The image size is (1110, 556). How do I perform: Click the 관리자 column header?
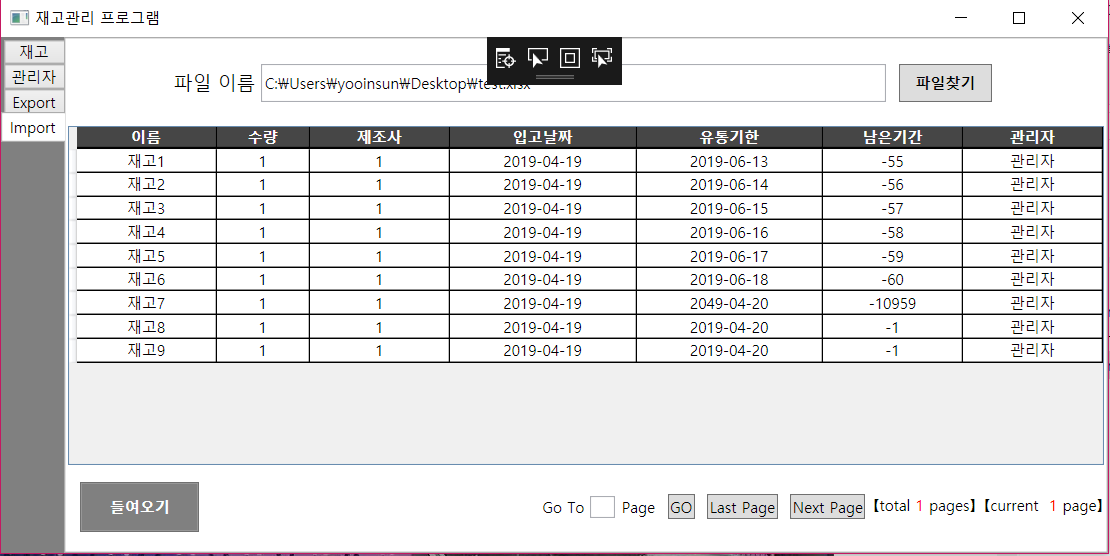click(x=1032, y=137)
